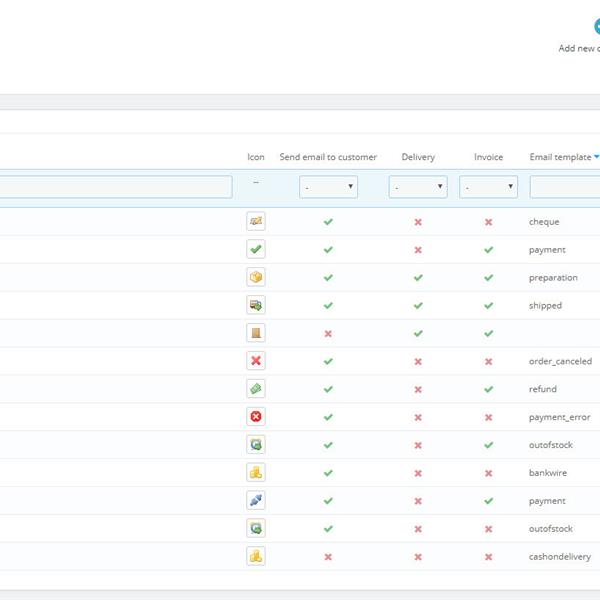Click the 'Invoice' column header
The height and width of the screenshot is (600, 600).
488,157
